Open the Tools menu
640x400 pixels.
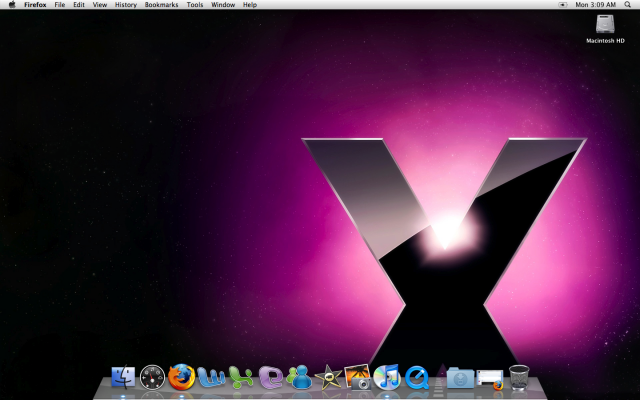point(195,4)
